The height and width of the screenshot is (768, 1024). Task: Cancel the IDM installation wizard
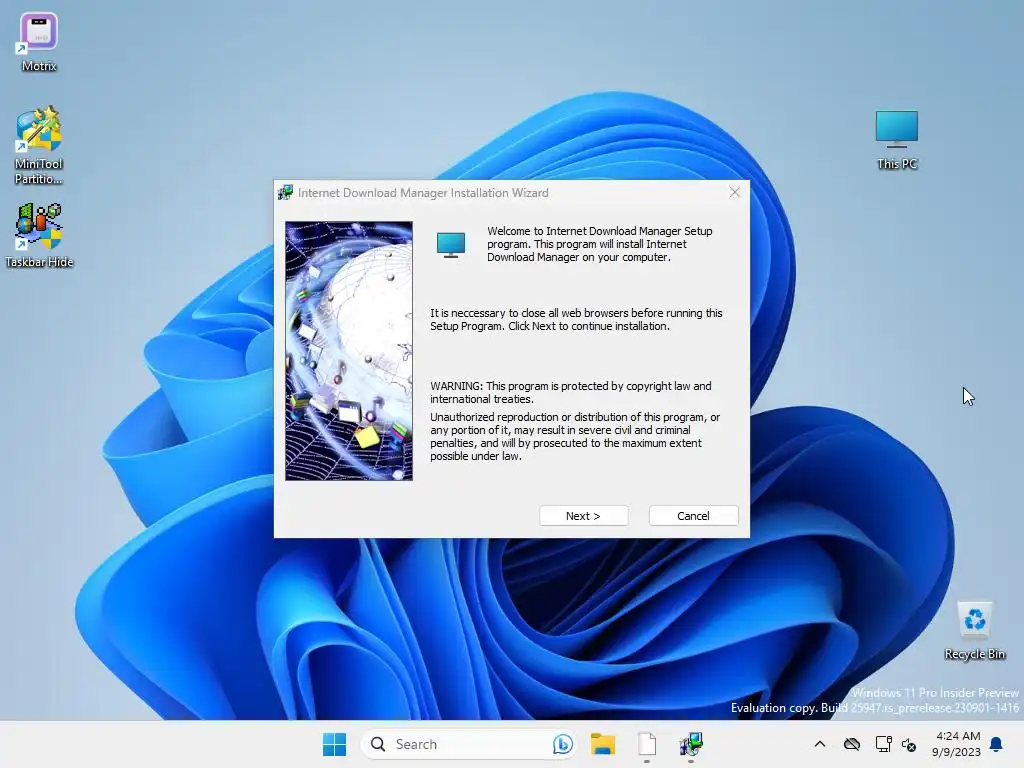click(693, 516)
